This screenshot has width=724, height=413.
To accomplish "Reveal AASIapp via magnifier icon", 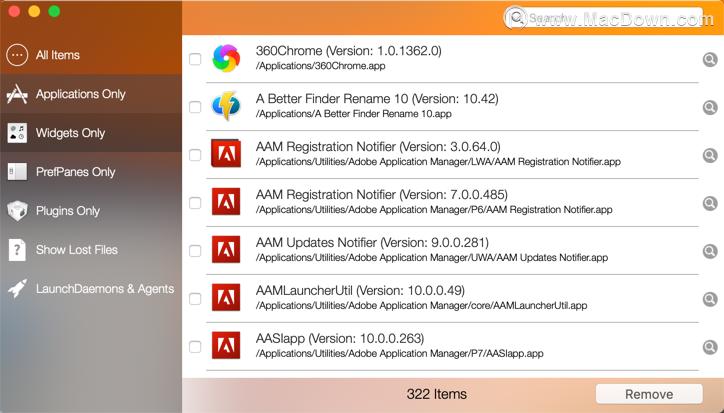I will 710,347.
